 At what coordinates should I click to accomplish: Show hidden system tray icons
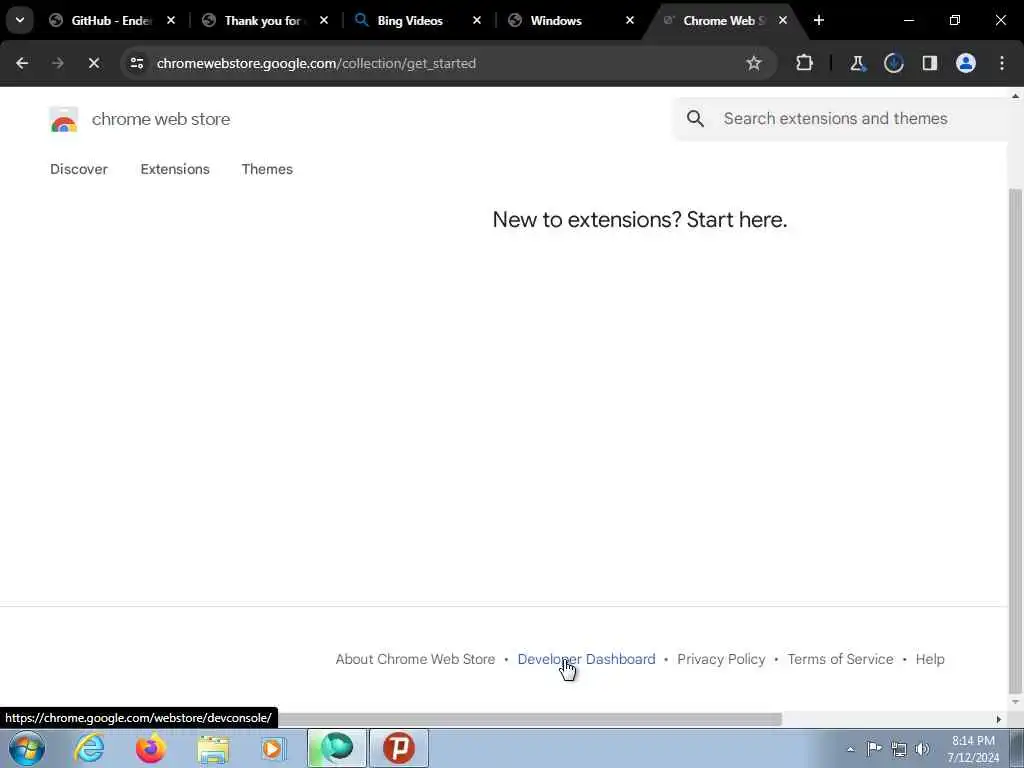[x=850, y=749]
